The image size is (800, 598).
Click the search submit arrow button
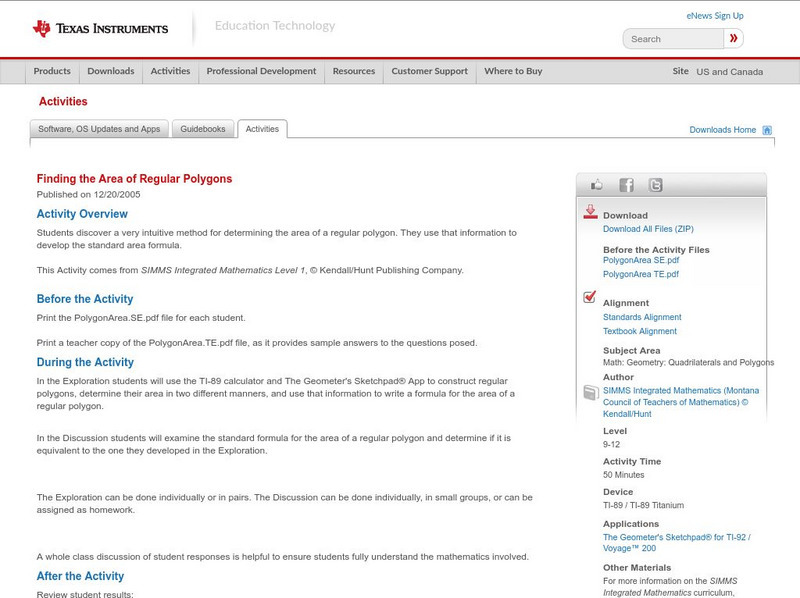(x=733, y=38)
